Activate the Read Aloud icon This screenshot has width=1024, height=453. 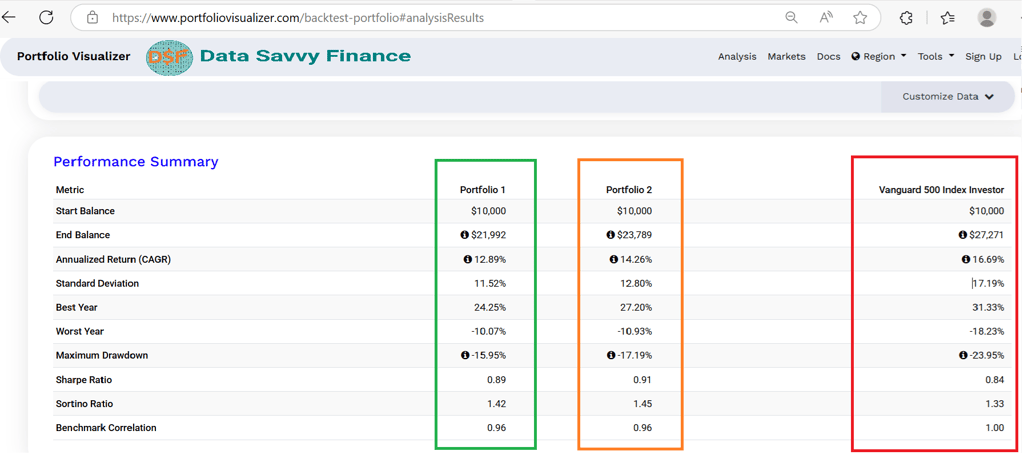(826, 18)
